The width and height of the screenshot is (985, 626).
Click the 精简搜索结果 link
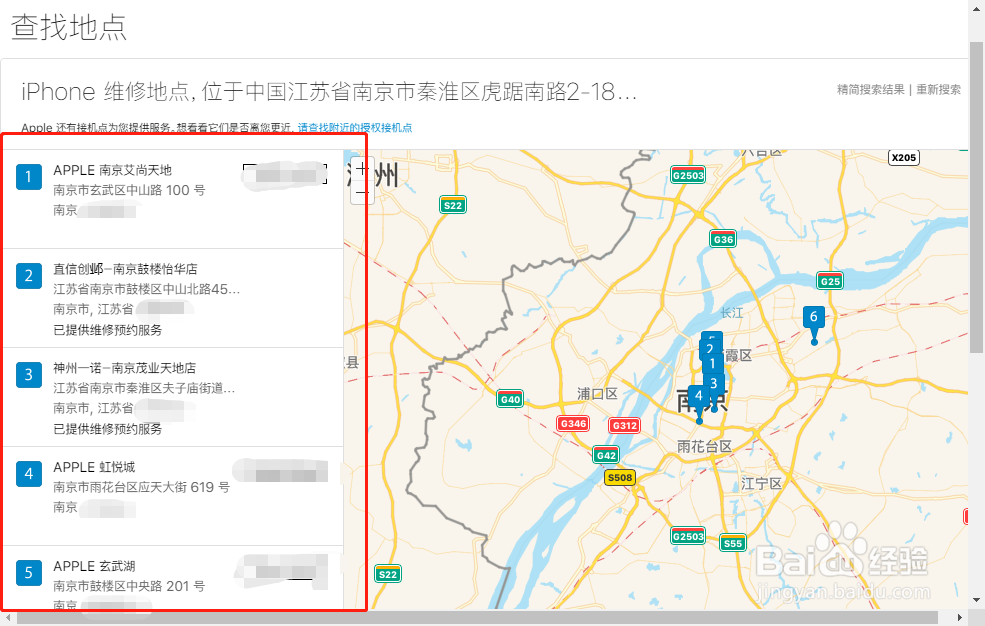(x=871, y=89)
